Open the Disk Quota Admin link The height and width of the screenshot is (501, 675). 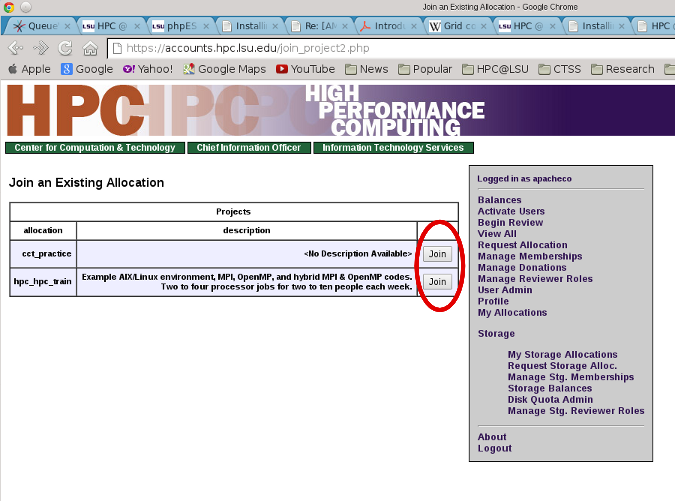coord(550,399)
